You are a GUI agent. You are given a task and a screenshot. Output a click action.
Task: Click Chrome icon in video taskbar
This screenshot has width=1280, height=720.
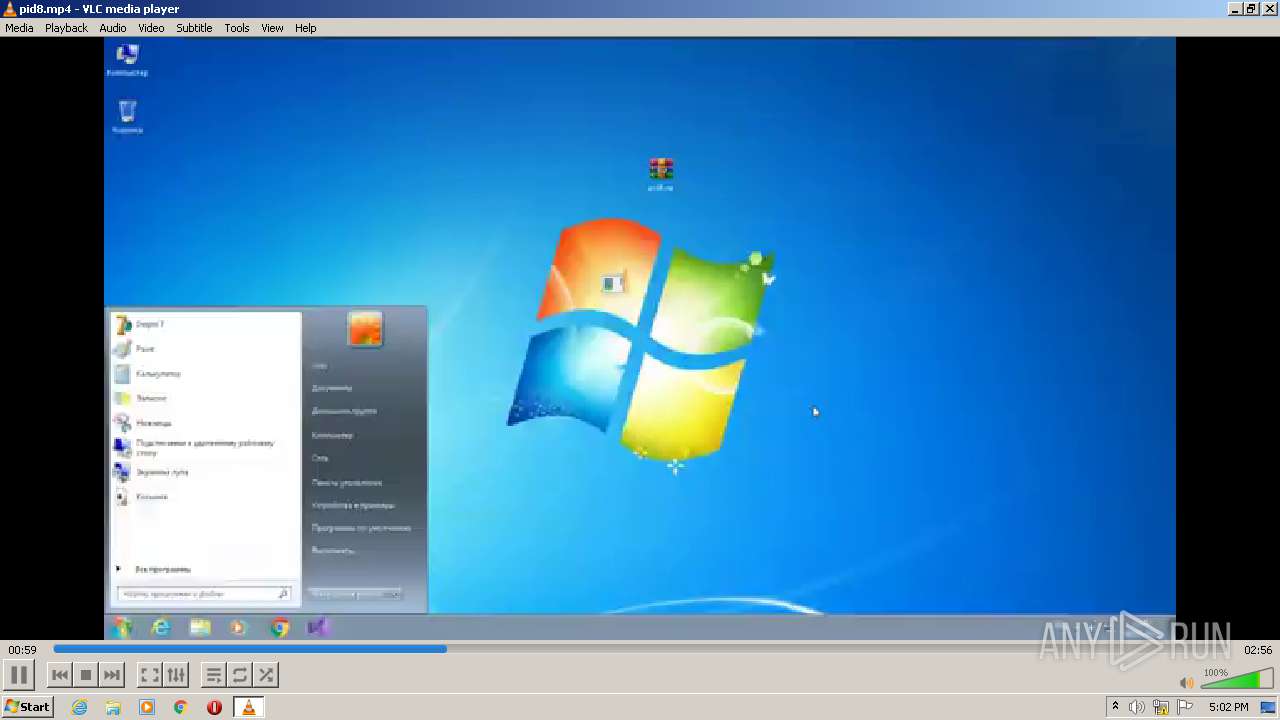[280, 627]
